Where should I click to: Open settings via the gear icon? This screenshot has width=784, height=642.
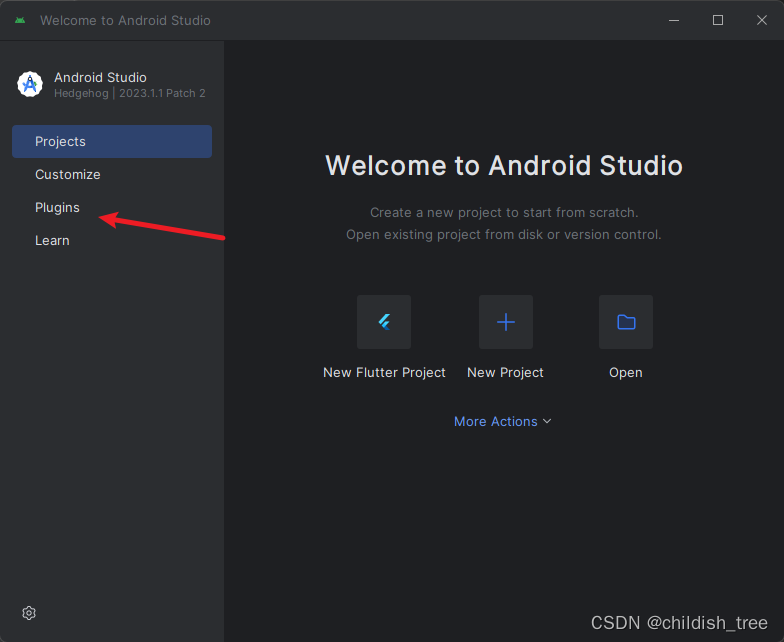pos(29,613)
